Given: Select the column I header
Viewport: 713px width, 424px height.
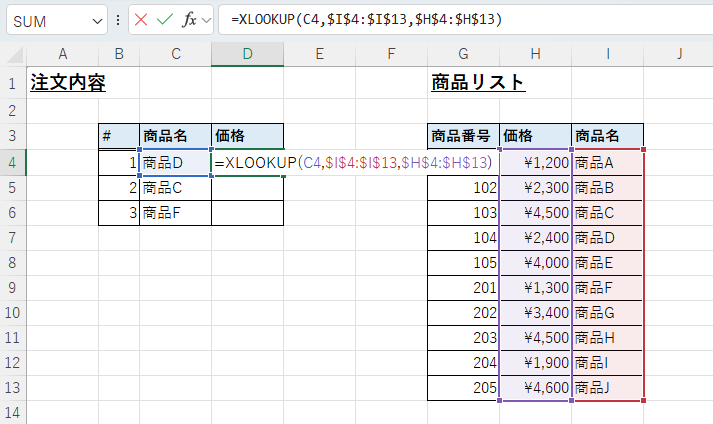Looking at the screenshot, I should tap(607, 53).
